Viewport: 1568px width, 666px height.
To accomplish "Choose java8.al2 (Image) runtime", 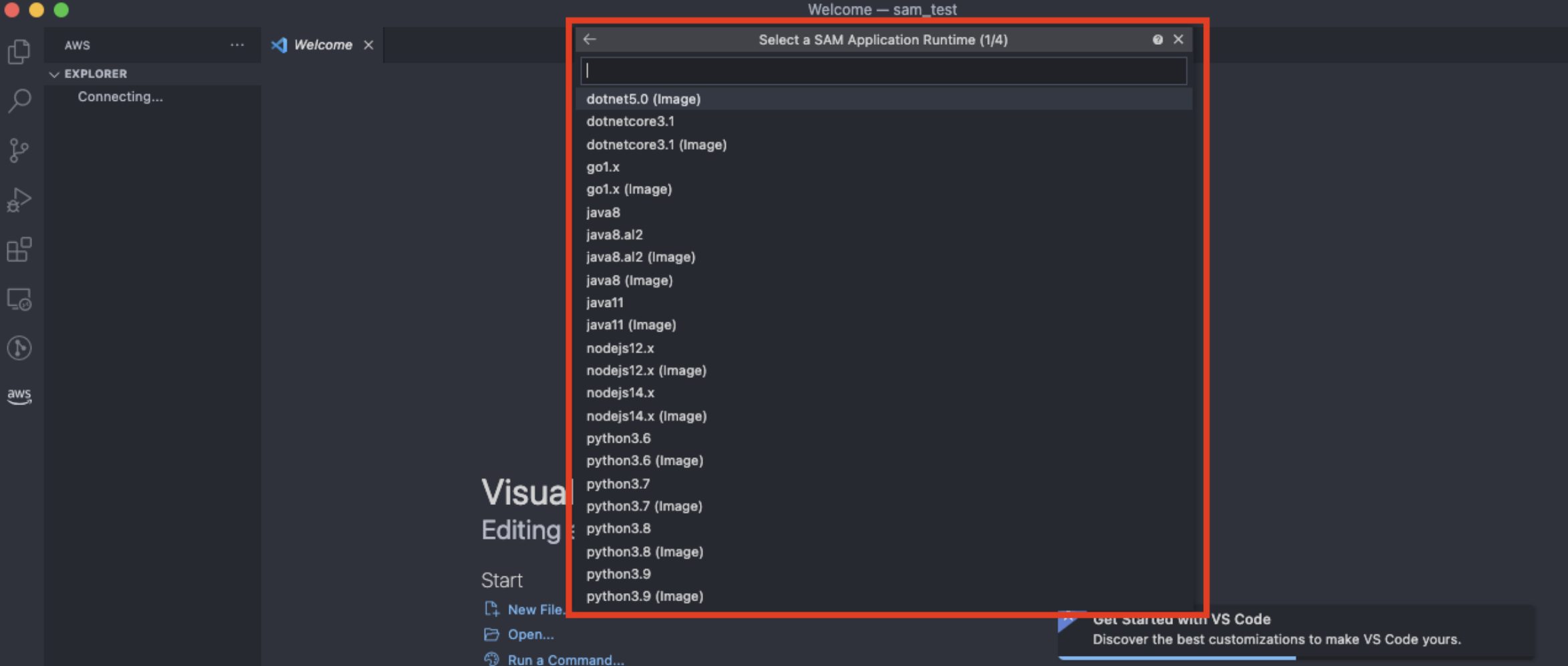I will point(884,257).
